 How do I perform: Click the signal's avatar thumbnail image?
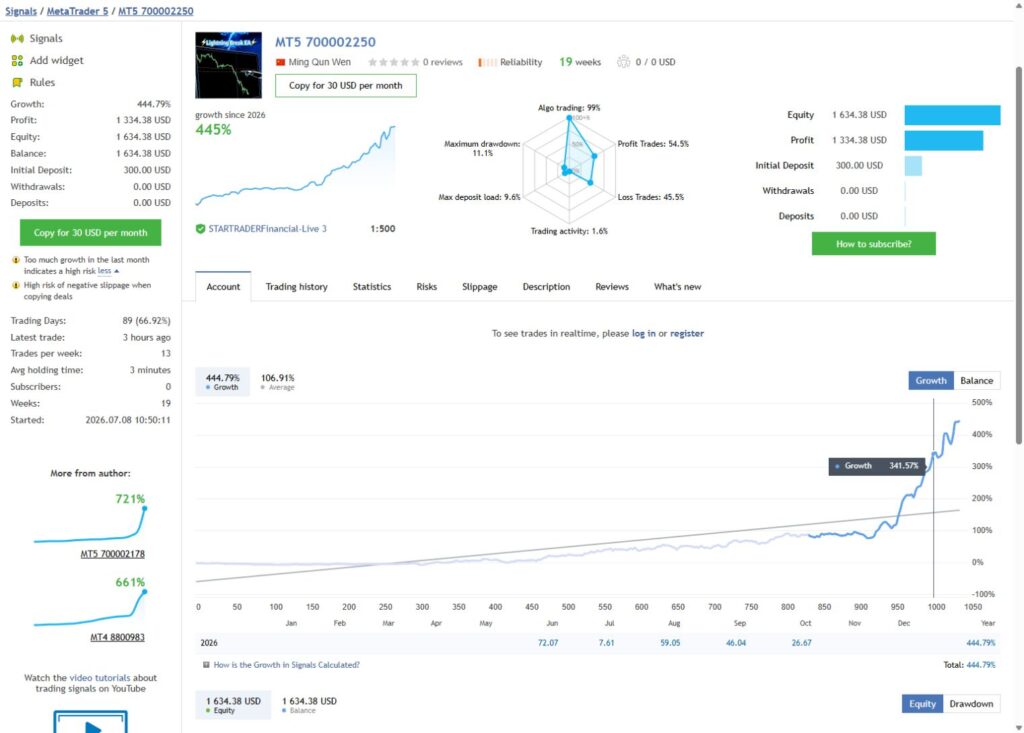(229, 65)
